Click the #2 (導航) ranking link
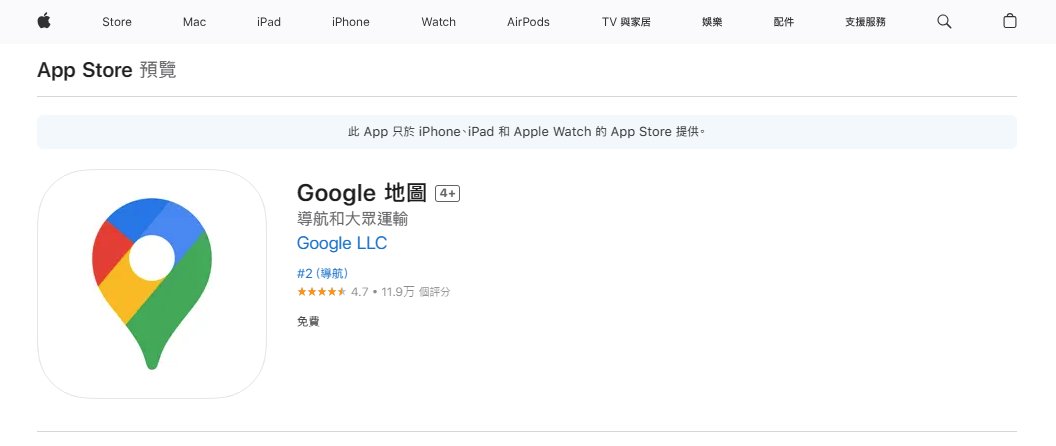1056x446 pixels. pyautogui.click(x=322, y=273)
